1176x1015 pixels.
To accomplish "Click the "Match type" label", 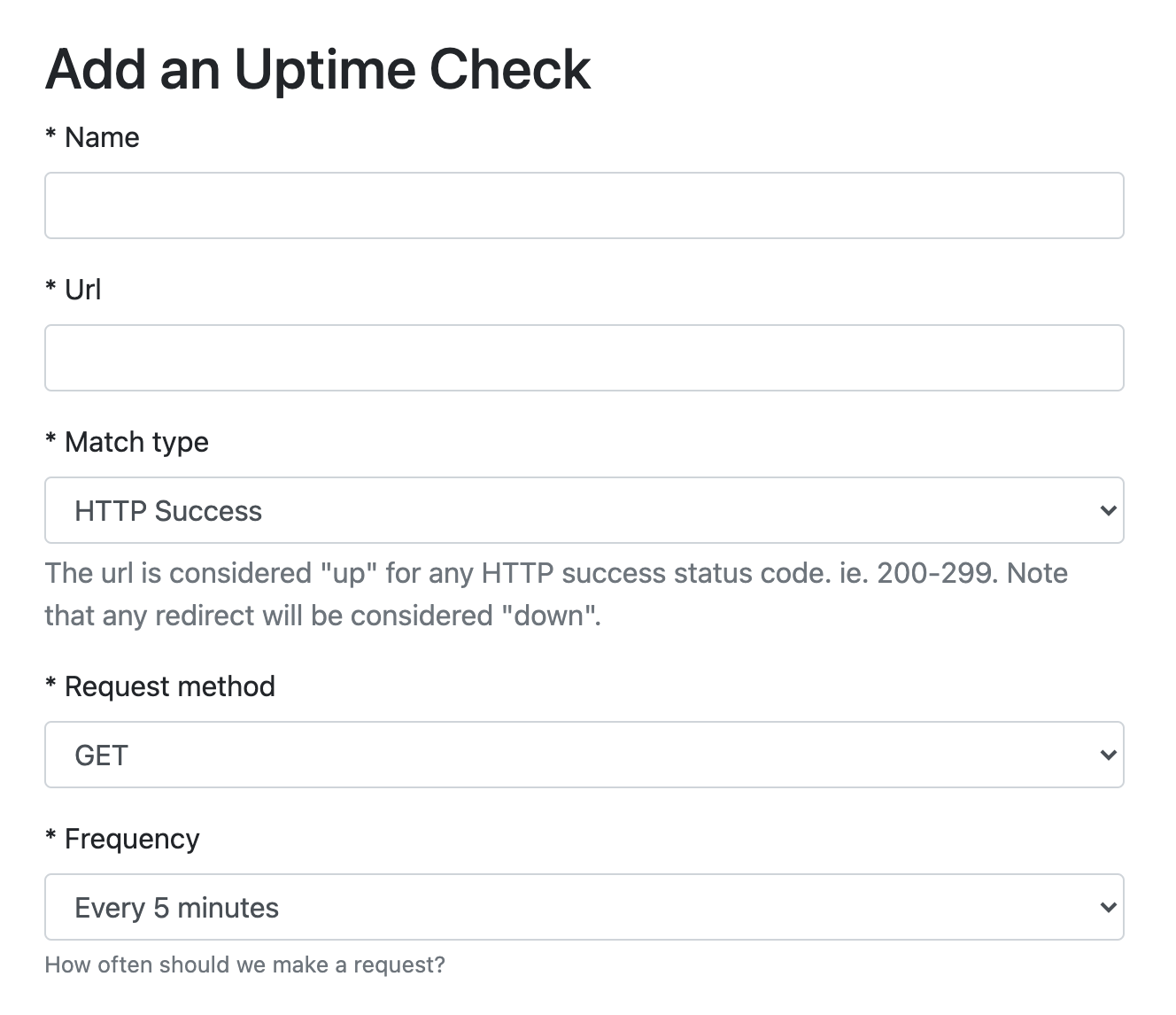I will pos(136,442).
